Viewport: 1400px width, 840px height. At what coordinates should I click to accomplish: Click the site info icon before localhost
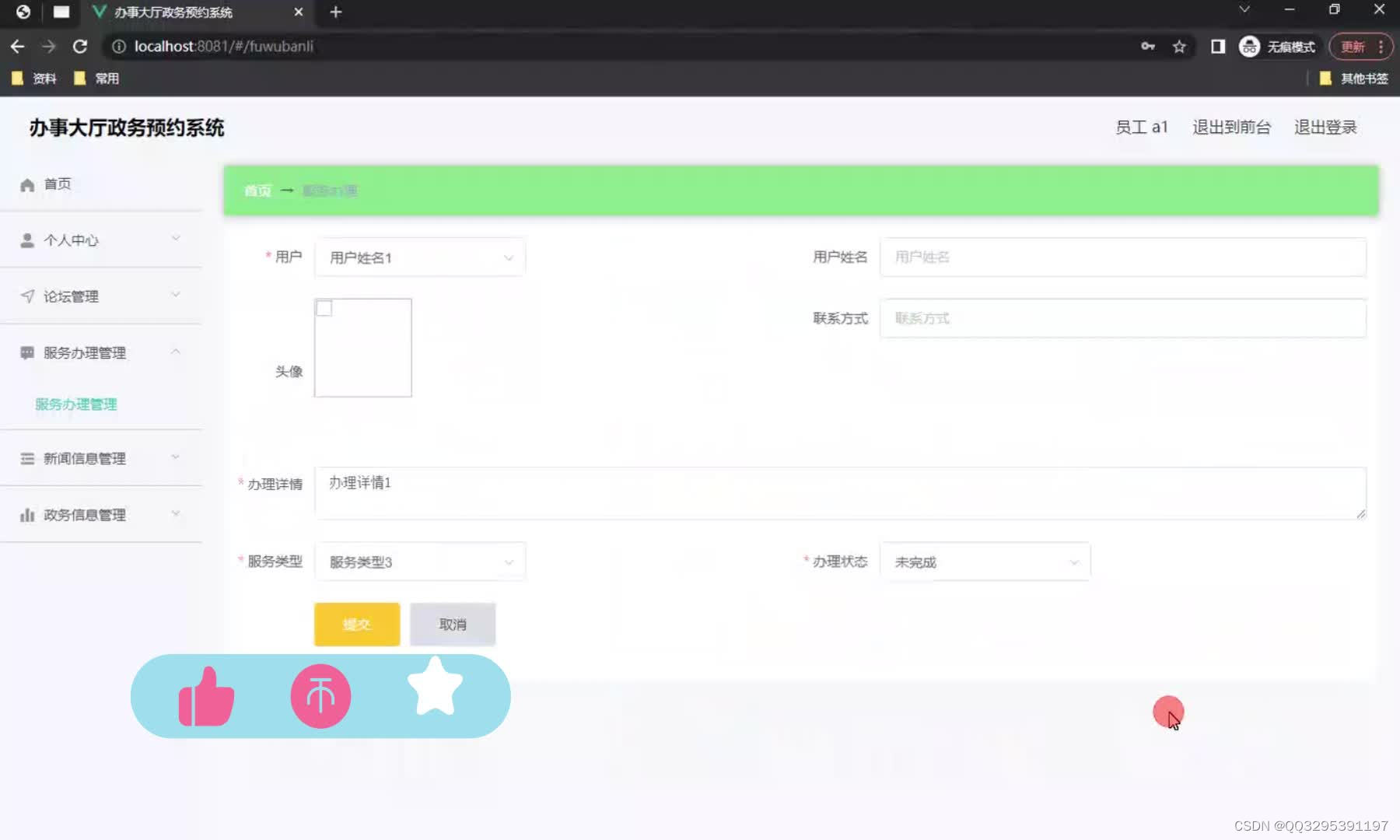tap(119, 47)
